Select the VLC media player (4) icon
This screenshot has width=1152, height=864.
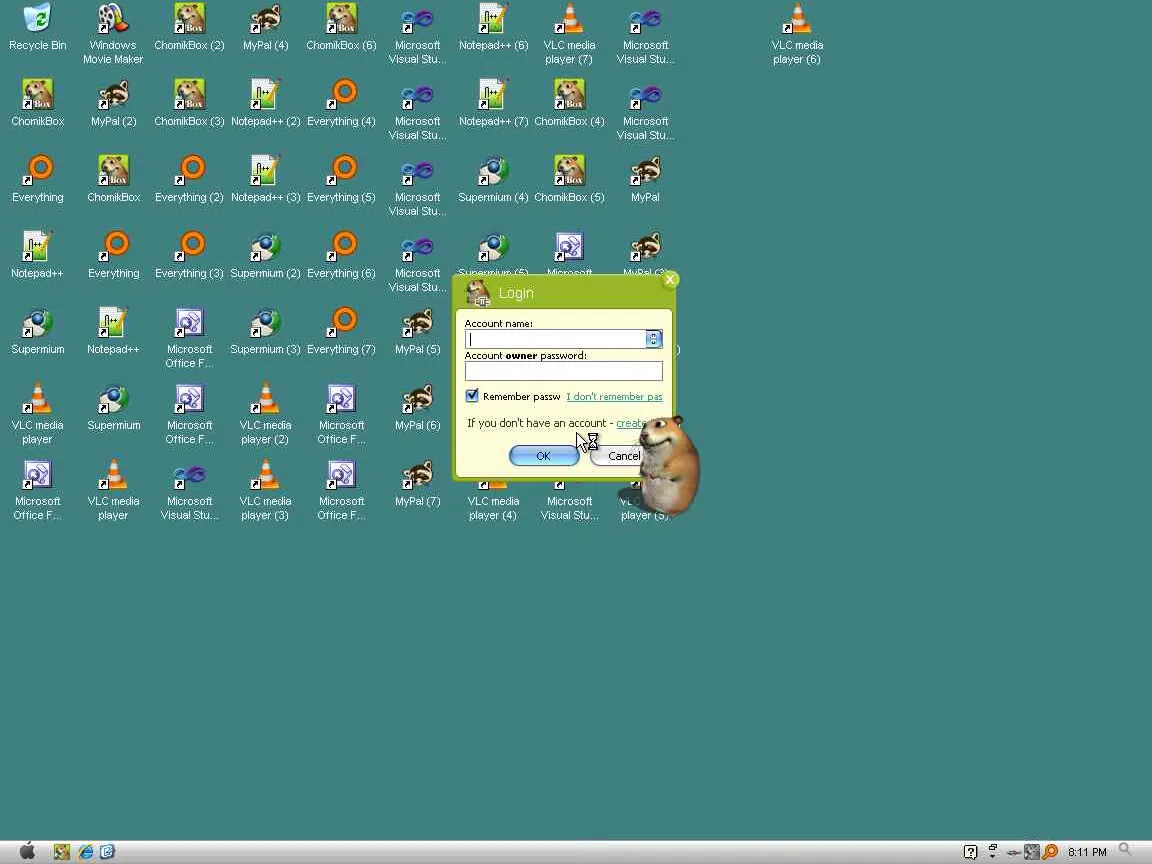493,503
